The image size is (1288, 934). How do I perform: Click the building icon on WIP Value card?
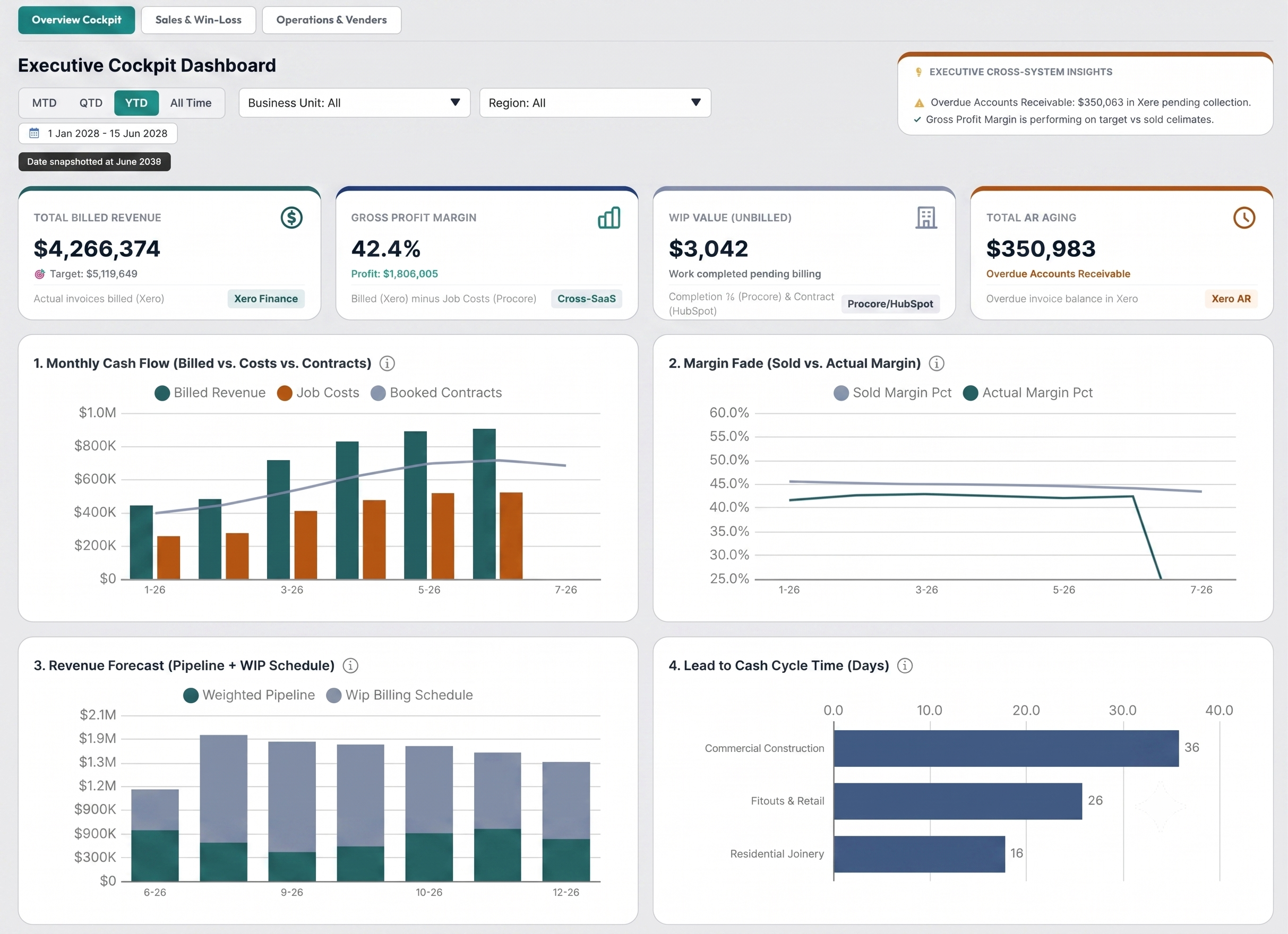point(926,218)
